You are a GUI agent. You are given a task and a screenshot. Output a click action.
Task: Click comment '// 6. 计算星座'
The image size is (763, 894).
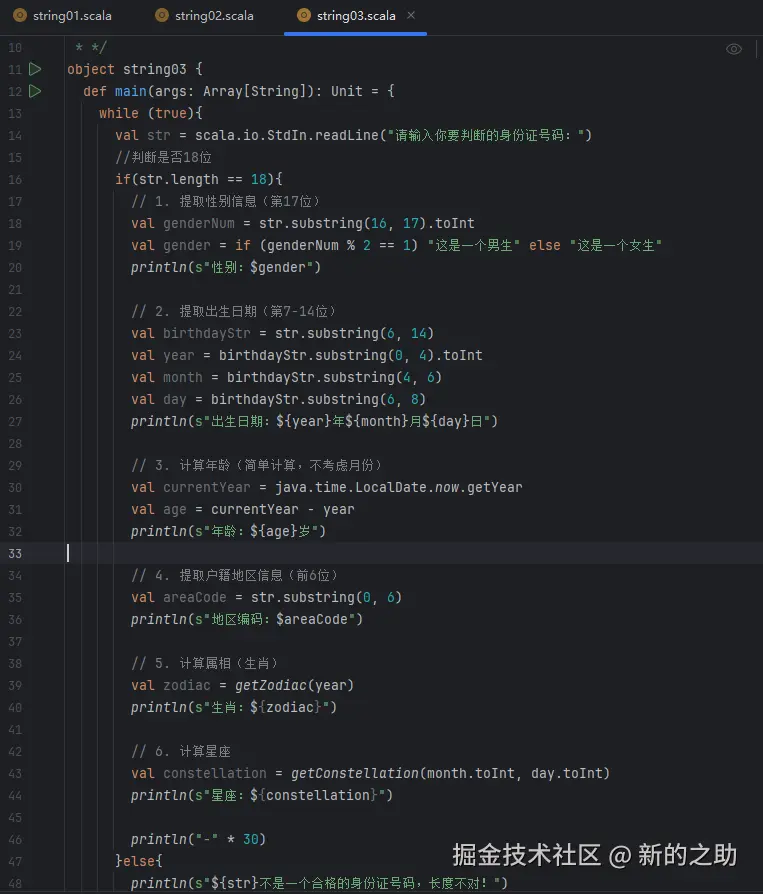tap(181, 751)
